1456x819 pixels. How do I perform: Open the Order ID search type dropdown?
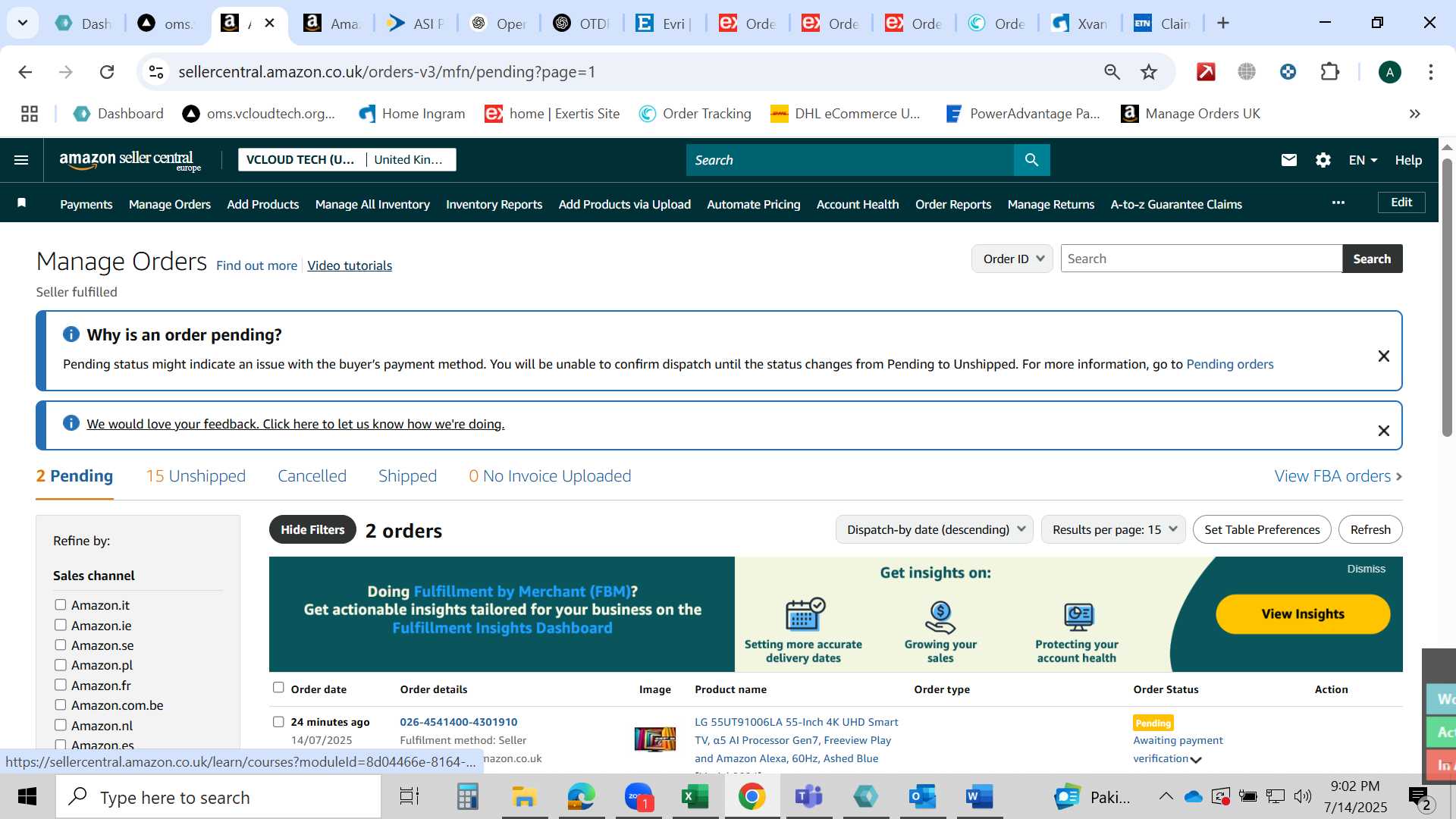click(x=1012, y=259)
